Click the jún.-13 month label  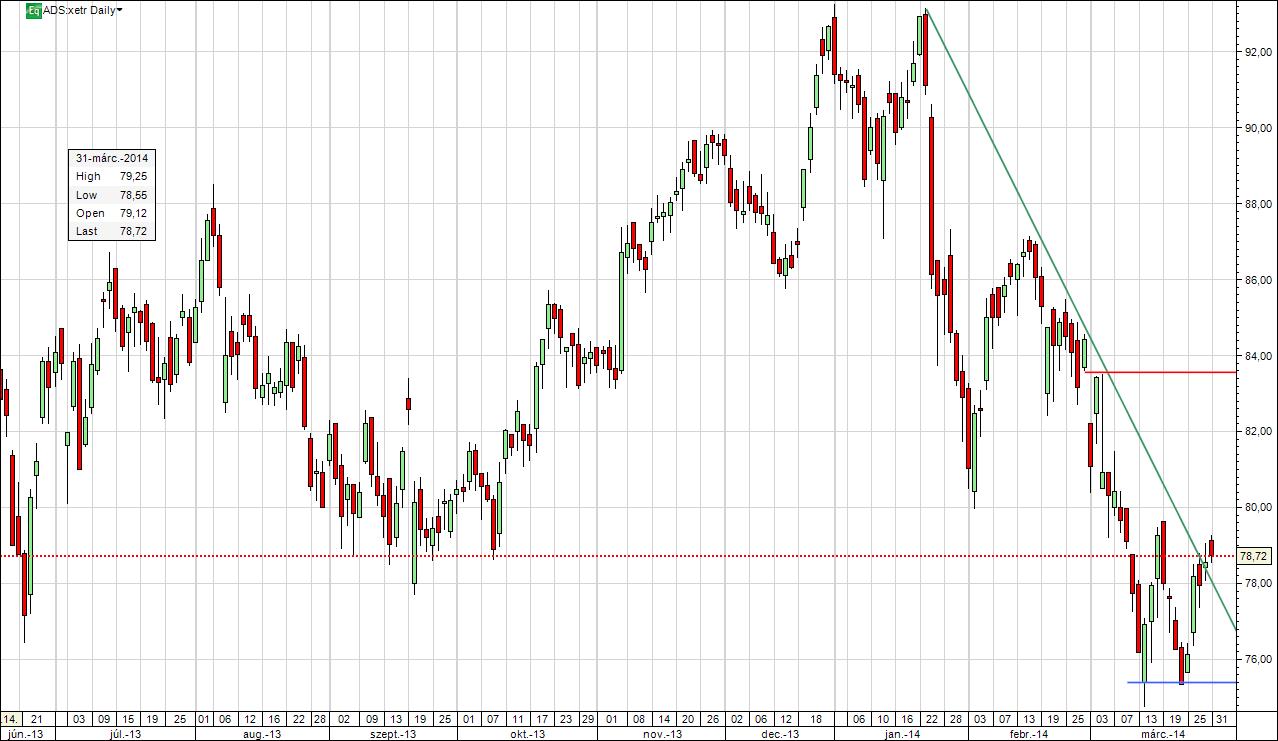click(24, 734)
